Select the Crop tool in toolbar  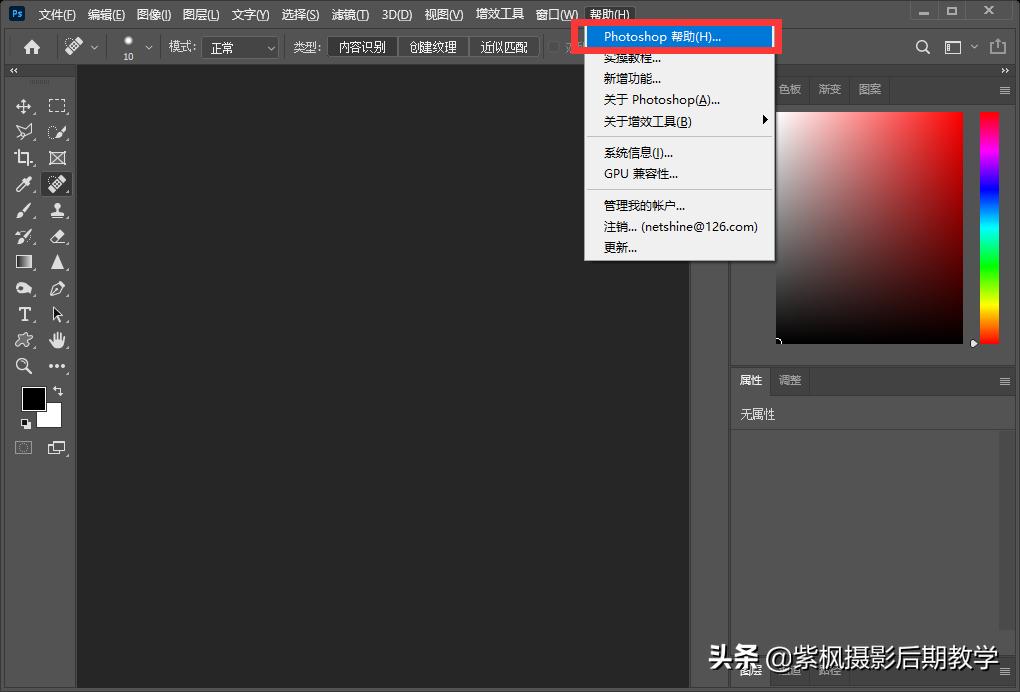24,158
